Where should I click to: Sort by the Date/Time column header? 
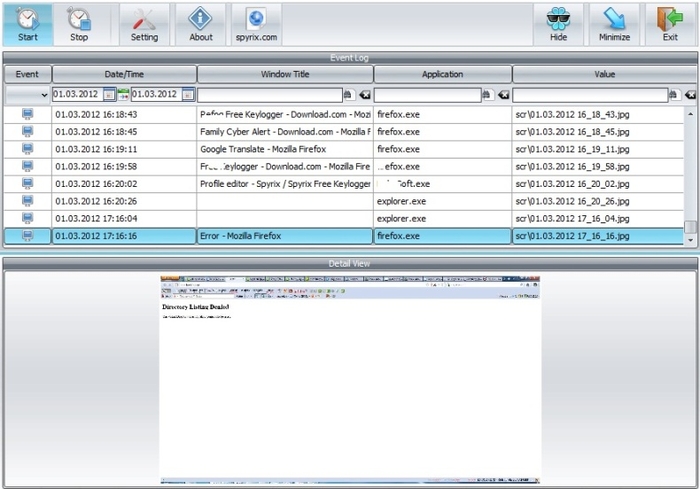[124, 74]
